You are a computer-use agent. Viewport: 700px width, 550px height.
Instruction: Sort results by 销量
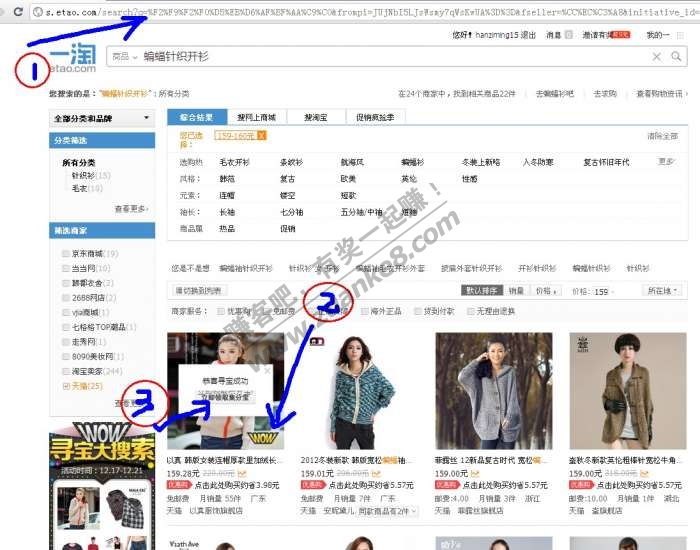[516, 291]
